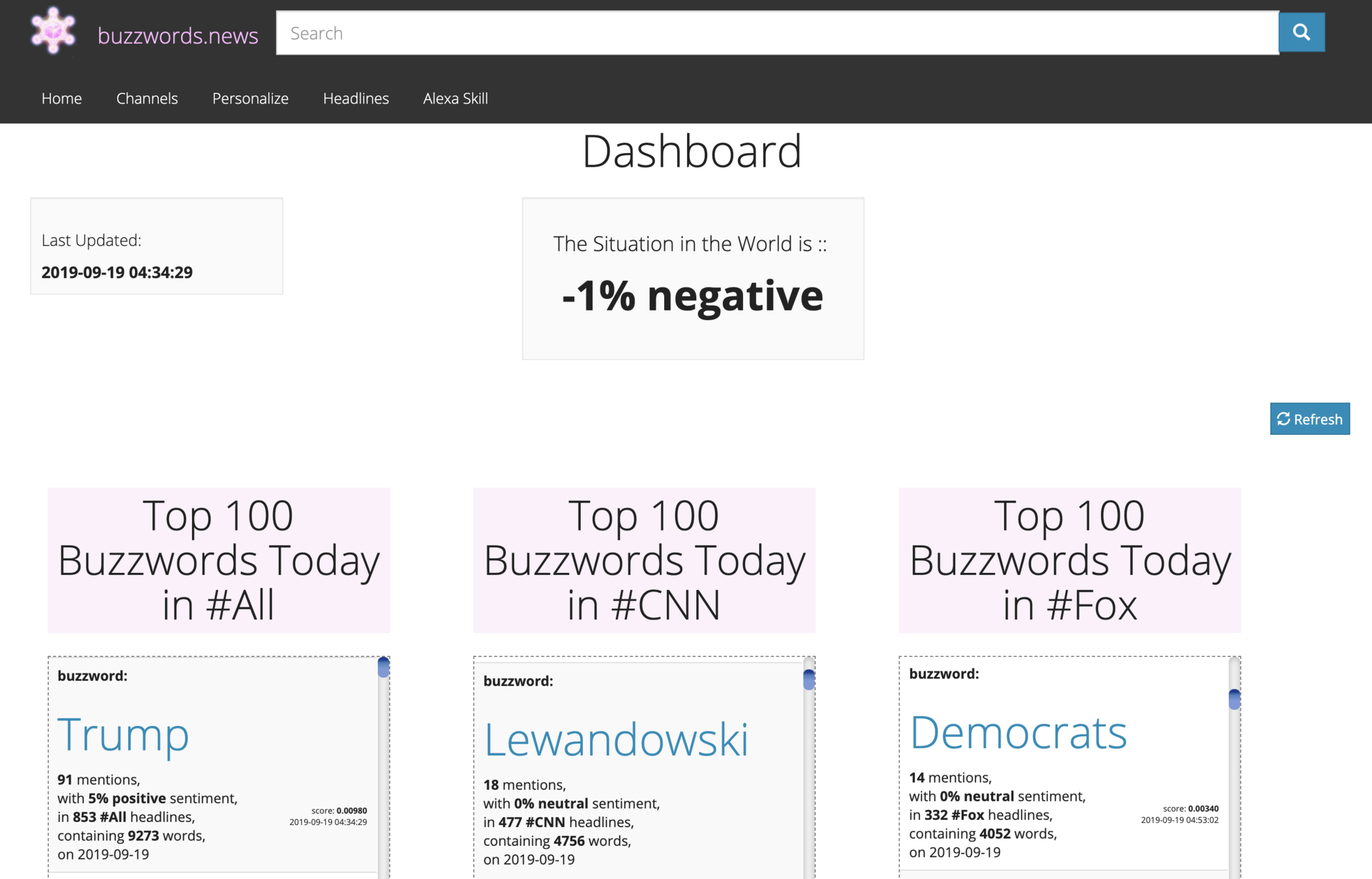Click the -1% negative world situation card

(692, 279)
